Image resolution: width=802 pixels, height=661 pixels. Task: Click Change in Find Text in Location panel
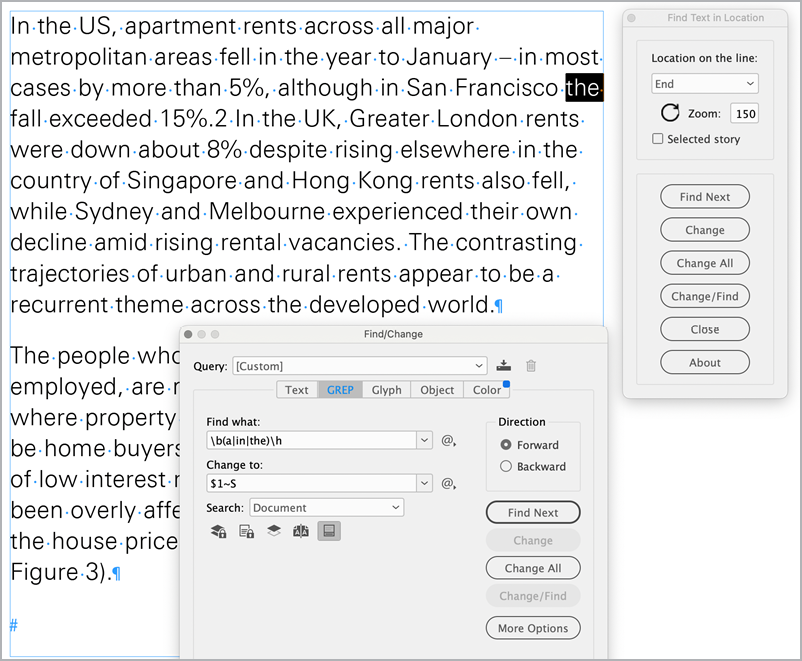[x=705, y=230]
